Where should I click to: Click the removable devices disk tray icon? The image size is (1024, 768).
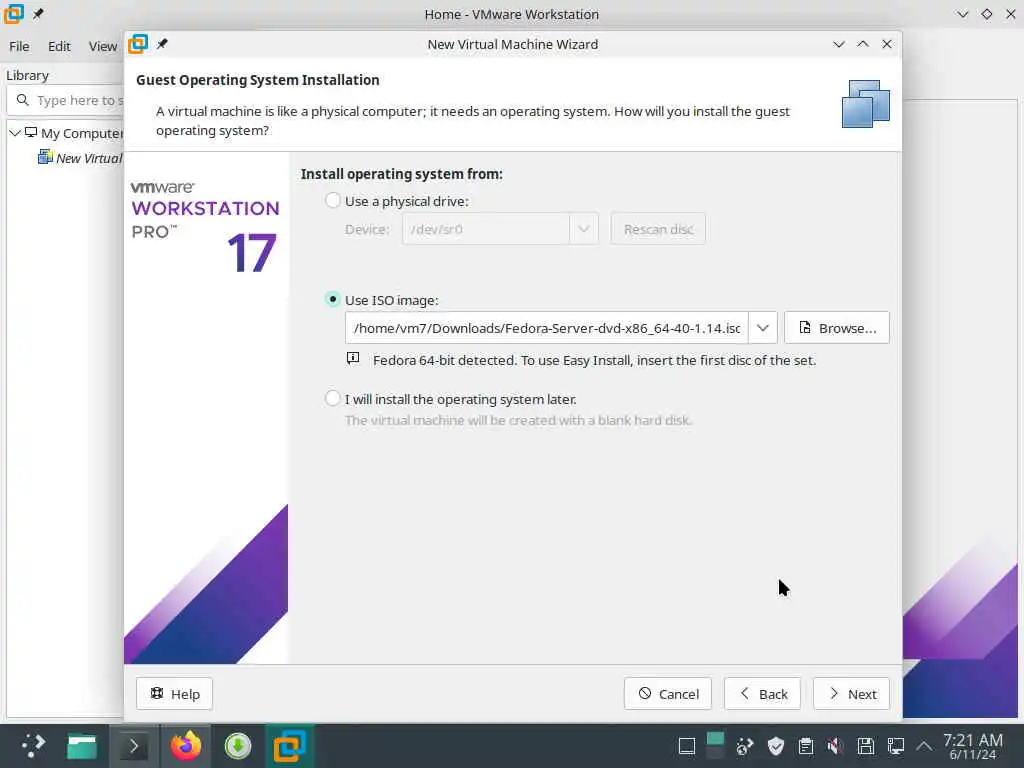tap(865, 746)
